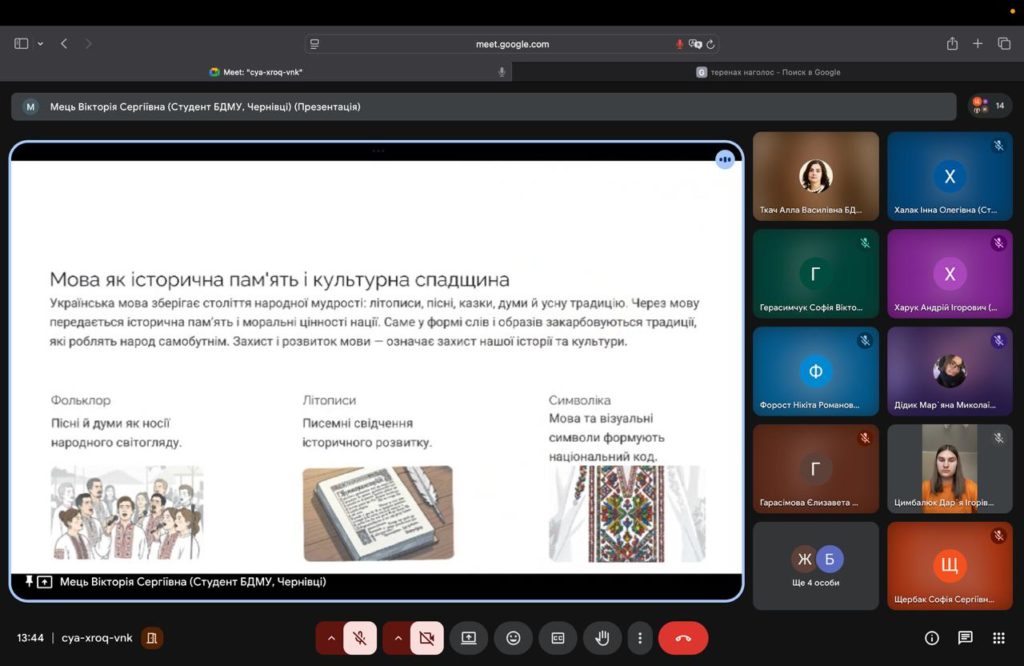Open activities grid icon
This screenshot has width=1024, height=666.
pyautogui.click(x=998, y=638)
